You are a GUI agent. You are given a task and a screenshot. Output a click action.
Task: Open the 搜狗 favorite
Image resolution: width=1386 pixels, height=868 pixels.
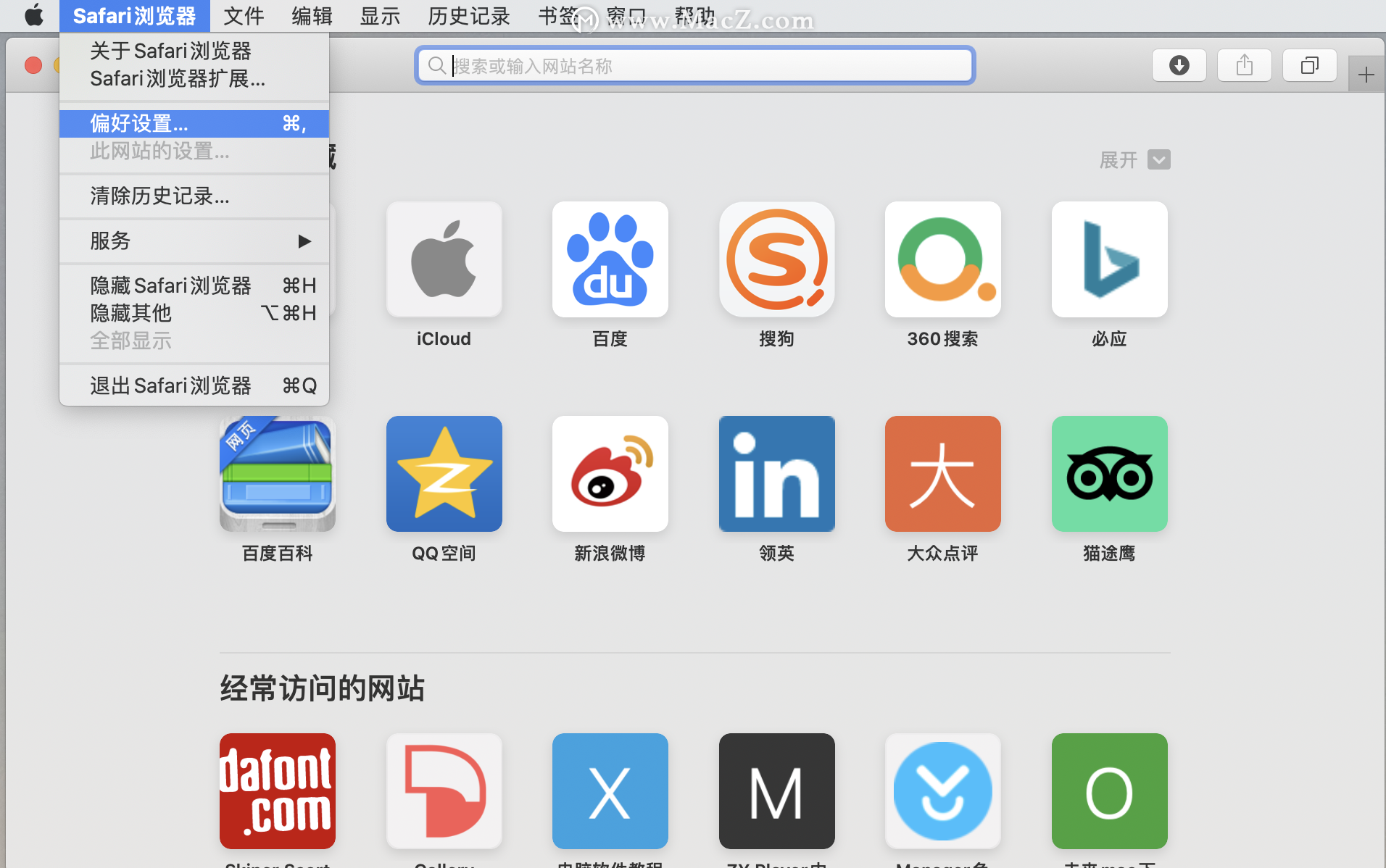pyautogui.click(x=776, y=259)
